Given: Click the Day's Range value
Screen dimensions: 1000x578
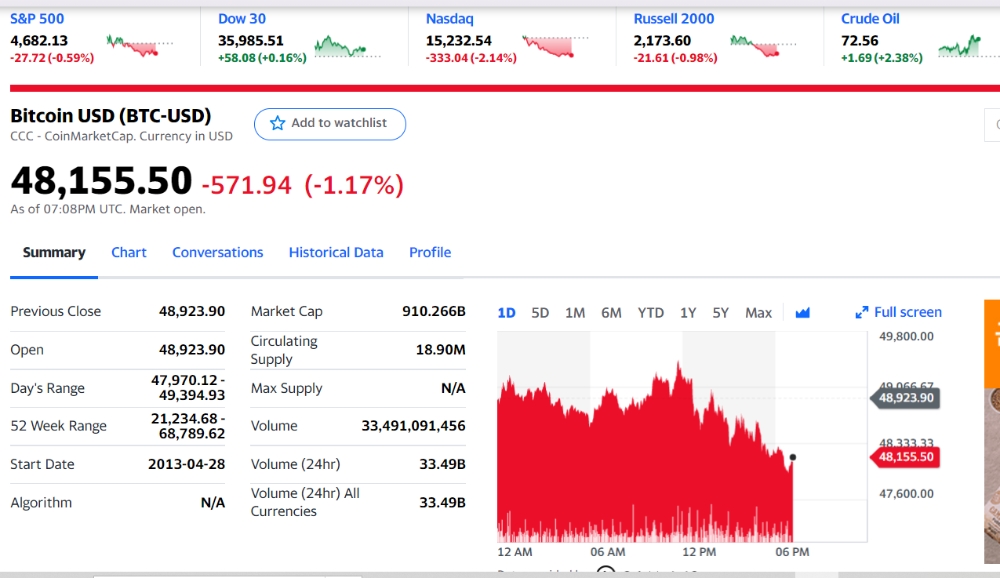Looking at the screenshot, I should (x=188, y=388).
